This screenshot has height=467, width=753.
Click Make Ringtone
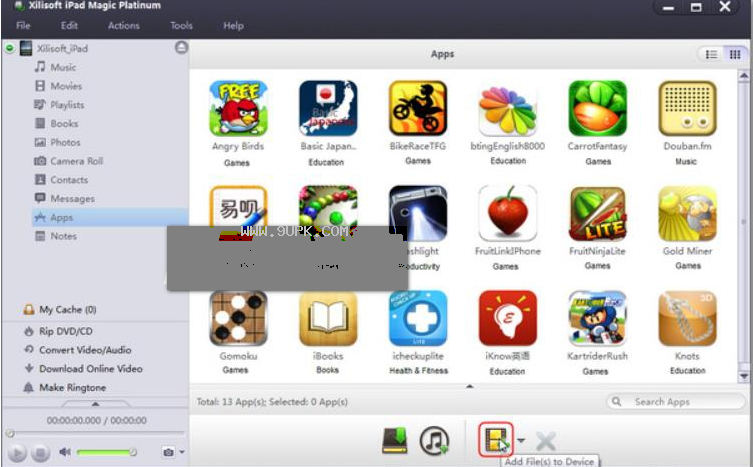tap(72, 388)
